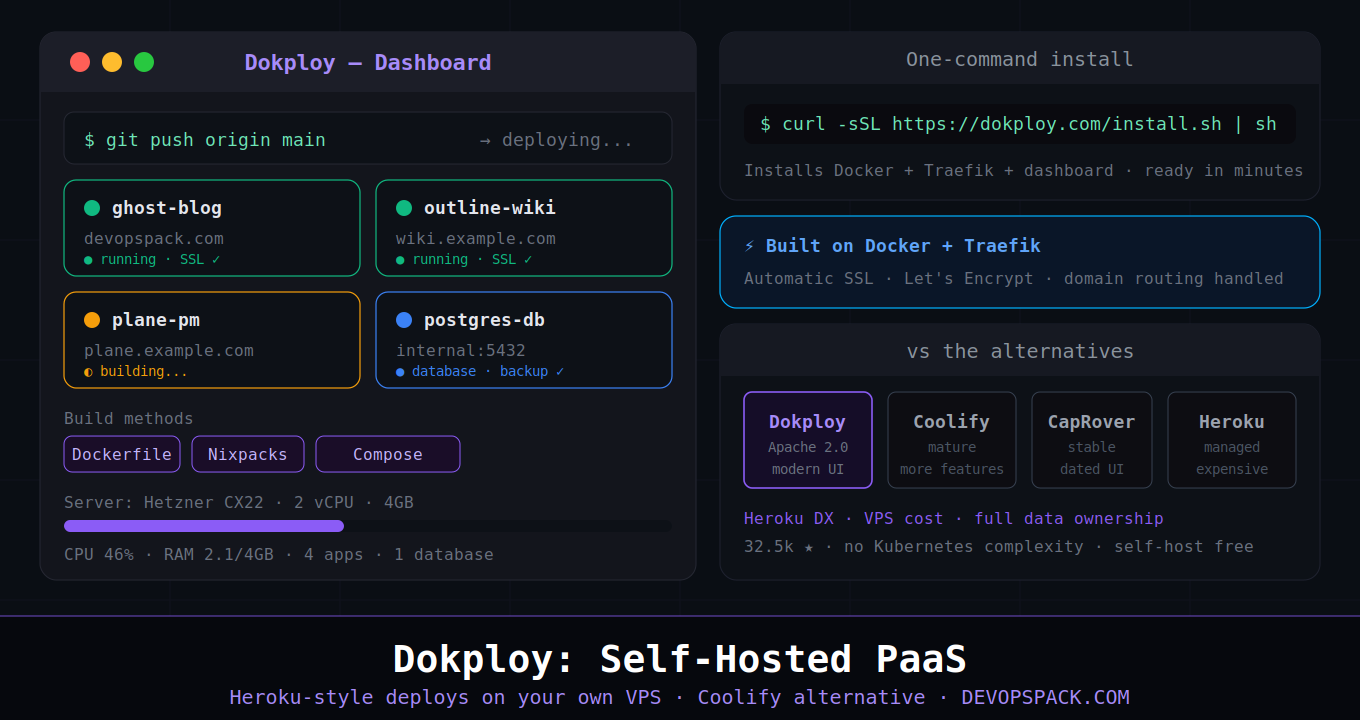Click the internal:5432 address text
Viewport: 1360px width, 720px height.
[x=461, y=351]
